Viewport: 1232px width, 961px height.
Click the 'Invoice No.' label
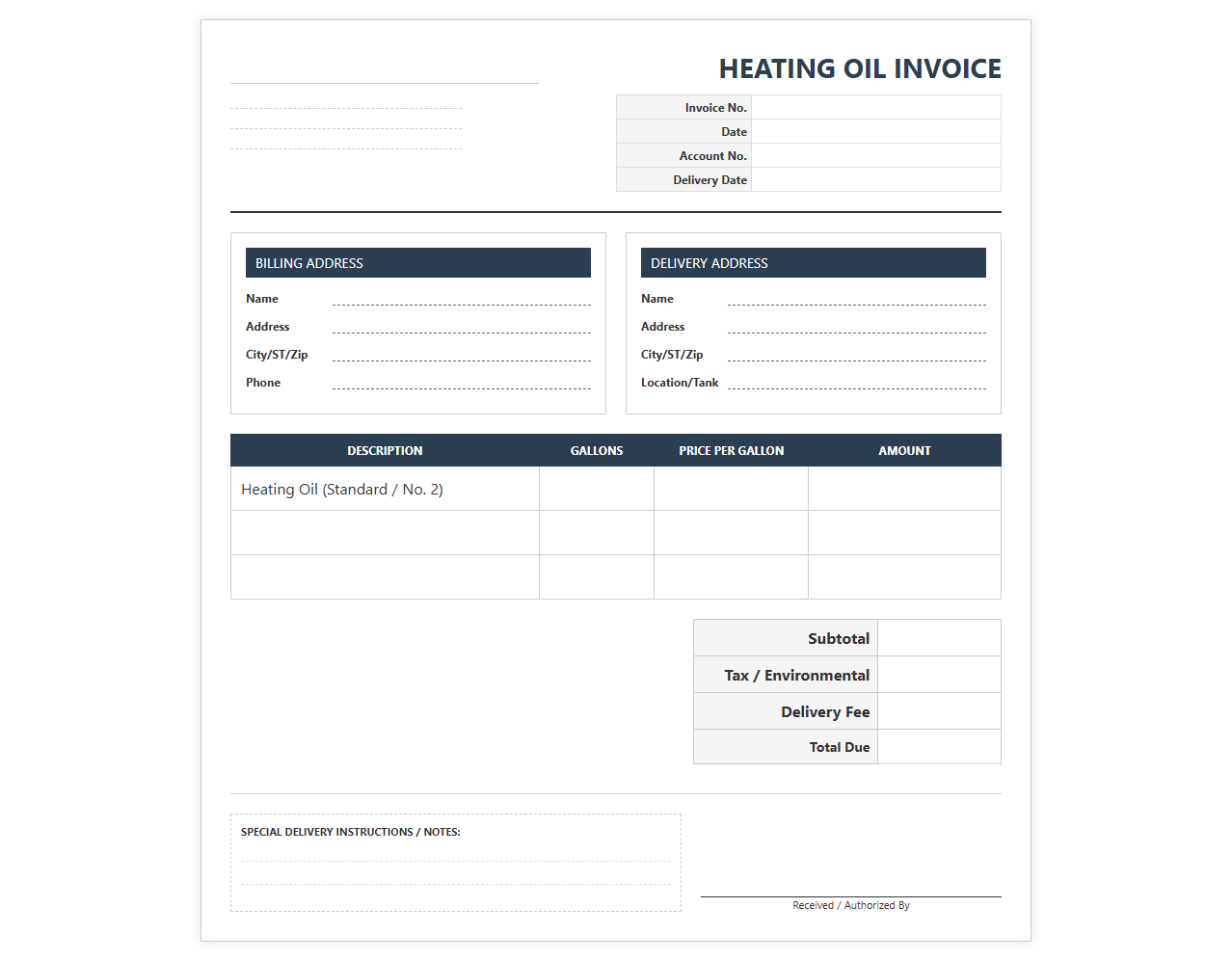716,108
